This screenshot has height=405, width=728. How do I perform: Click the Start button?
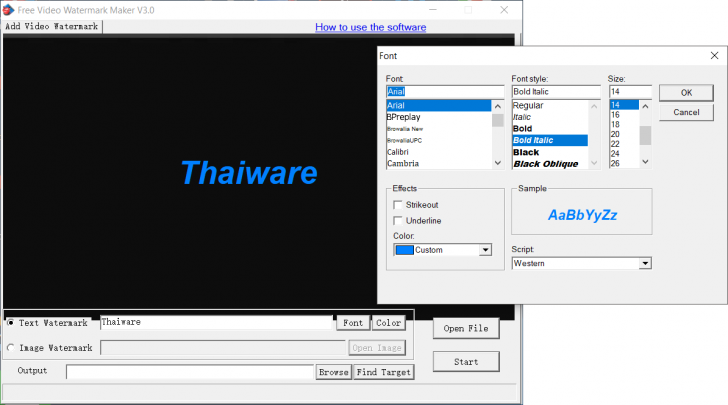(x=466, y=362)
